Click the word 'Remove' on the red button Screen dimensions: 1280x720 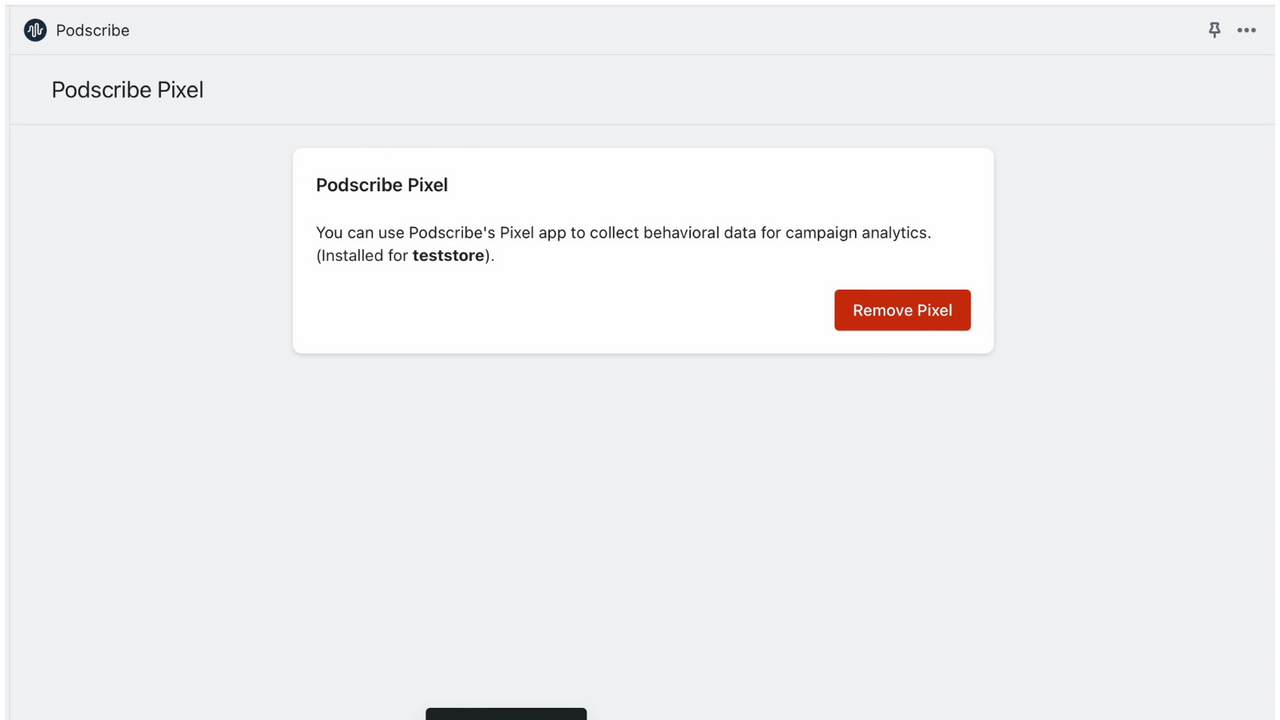(882, 310)
